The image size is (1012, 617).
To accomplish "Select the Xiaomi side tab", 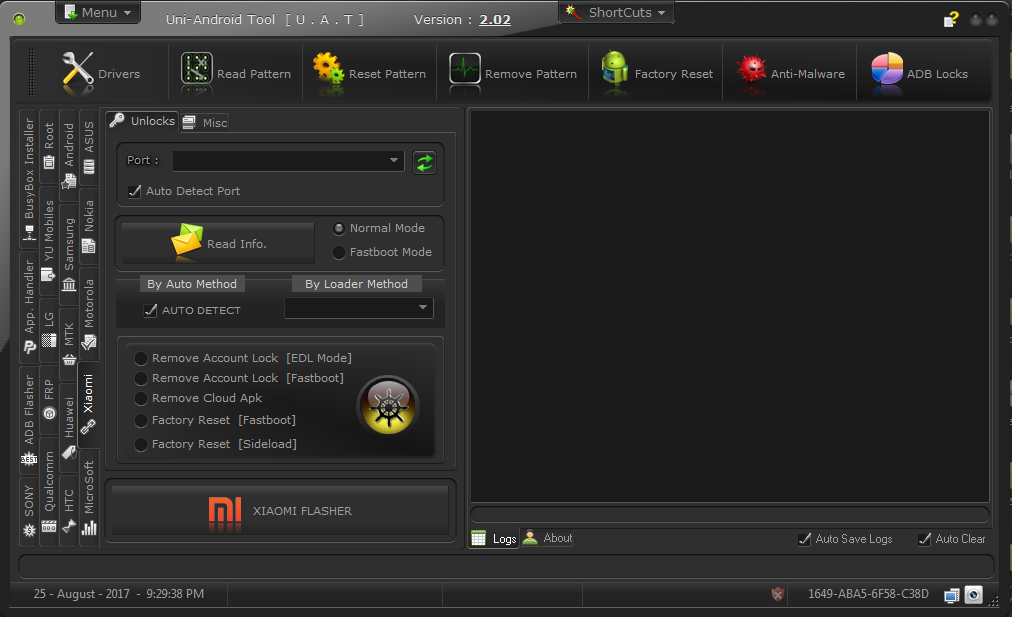I will [88, 405].
